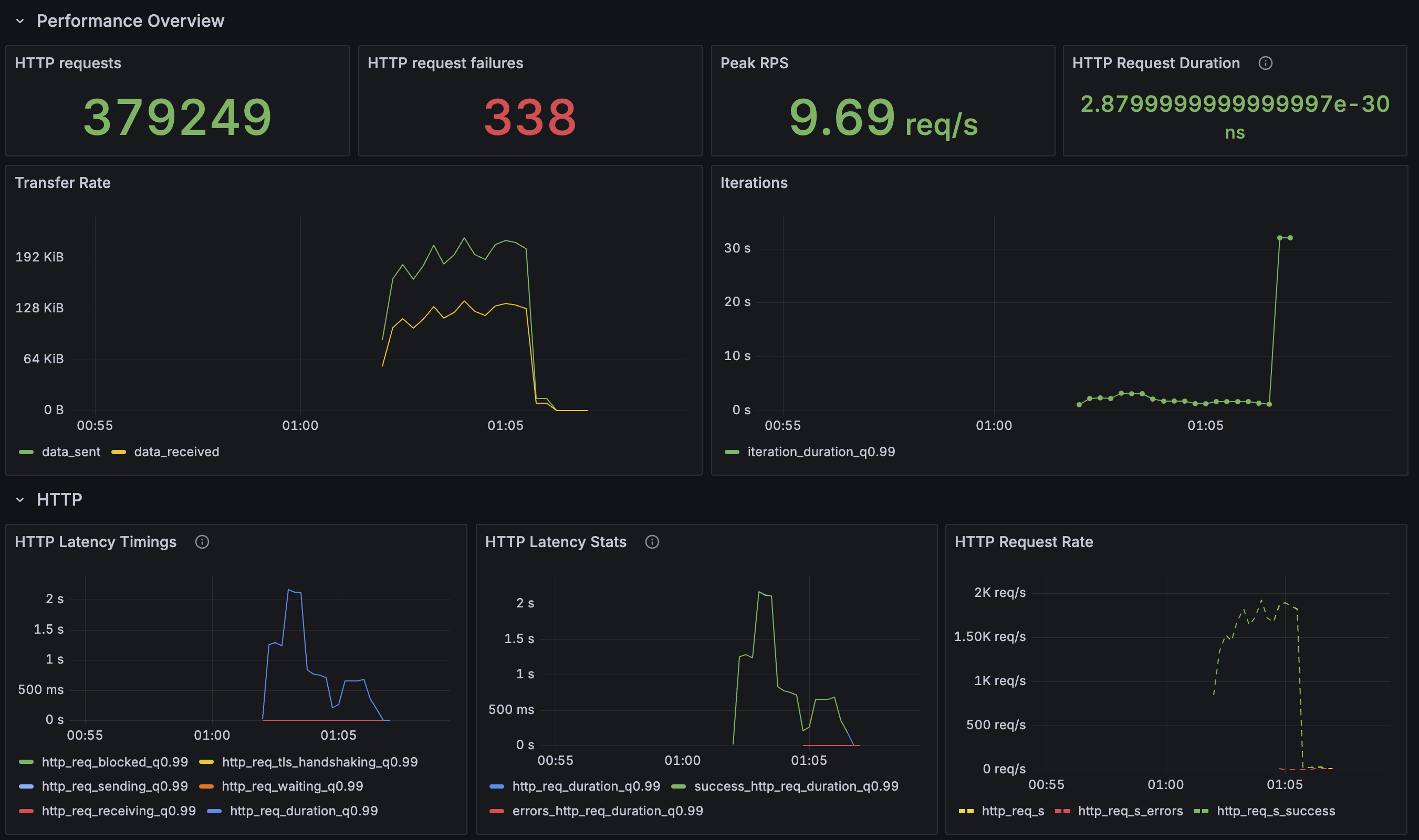Viewport: 1419px width, 840px height.
Task: Click orange swatch of http_req_waiting_q0.99
Action: pyautogui.click(x=206, y=786)
